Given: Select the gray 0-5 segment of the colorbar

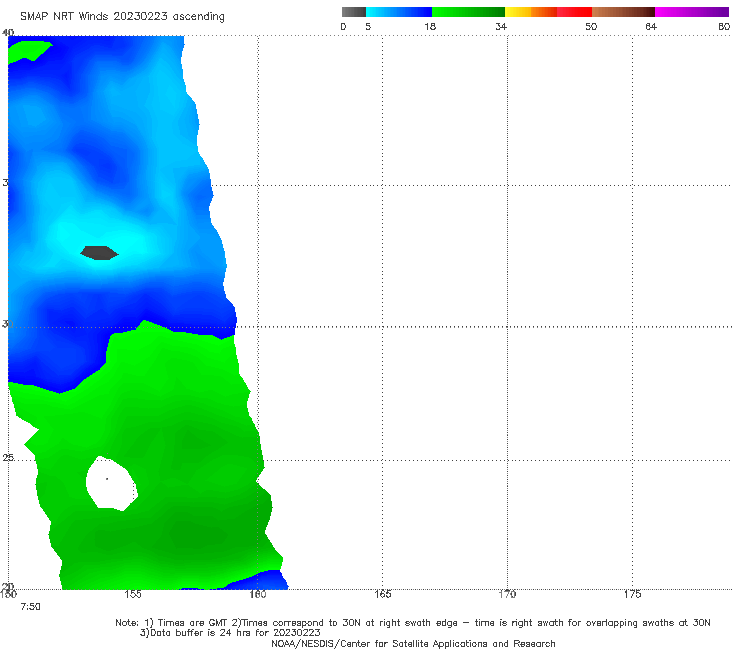Looking at the screenshot, I should [354, 12].
